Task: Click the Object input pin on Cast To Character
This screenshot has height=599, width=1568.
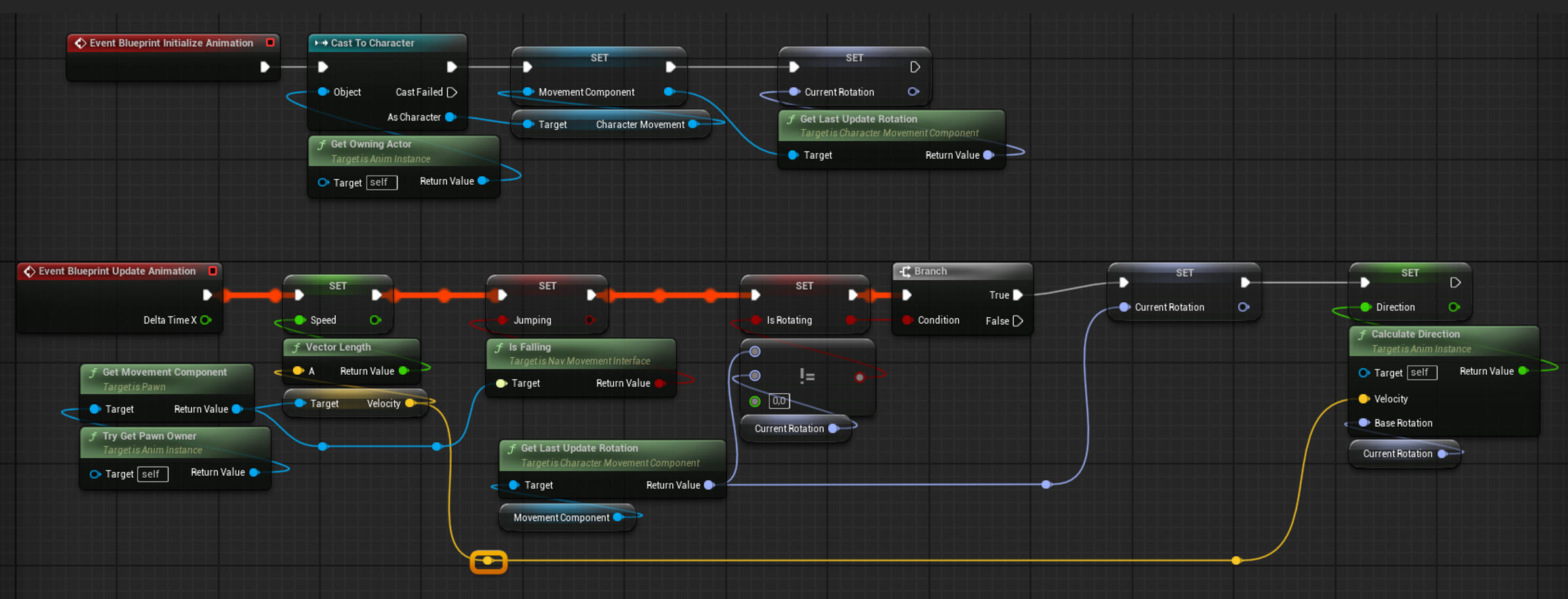Action: pyautogui.click(x=323, y=92)
